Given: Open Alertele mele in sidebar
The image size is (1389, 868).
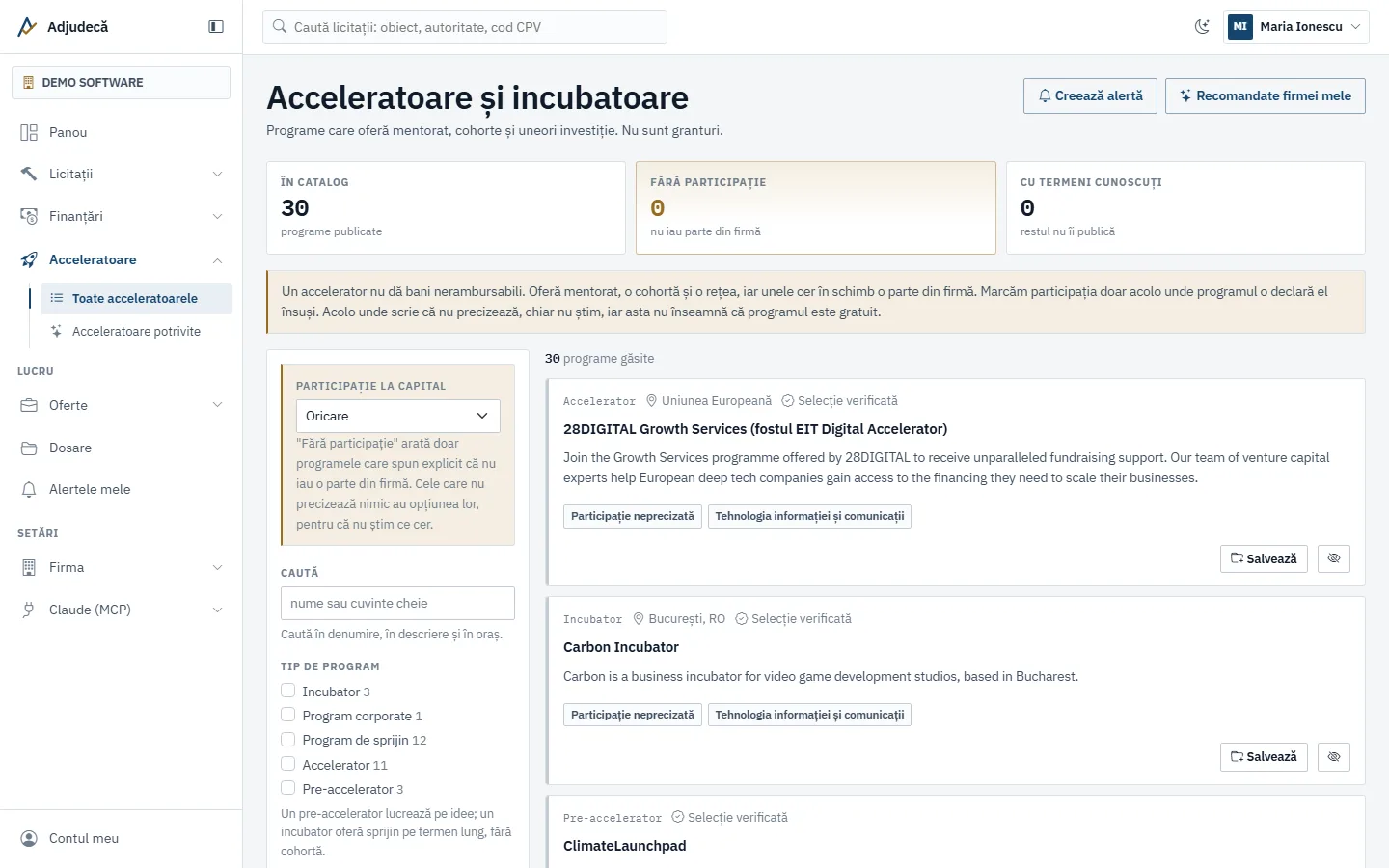Looking at the screenshot, I should pyautogui.click(x=121, y=489).
